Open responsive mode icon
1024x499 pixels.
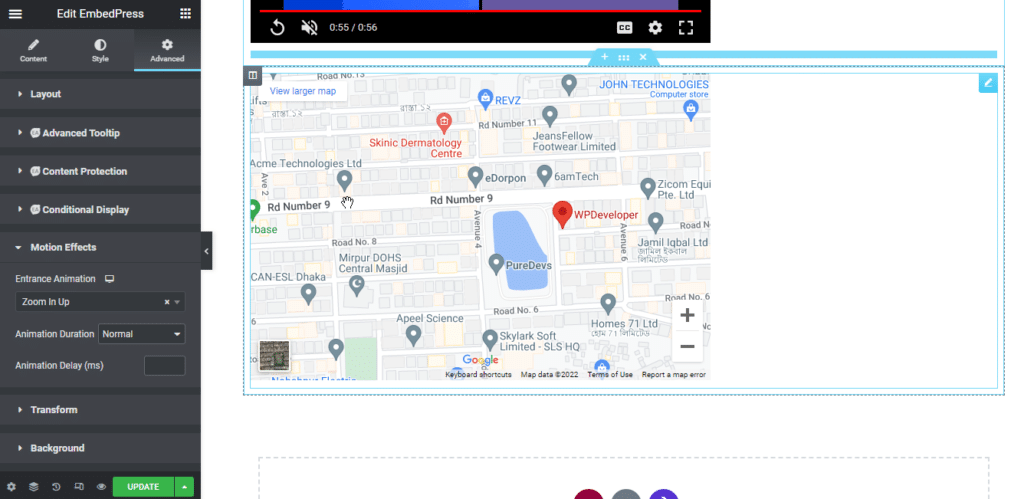79,487
